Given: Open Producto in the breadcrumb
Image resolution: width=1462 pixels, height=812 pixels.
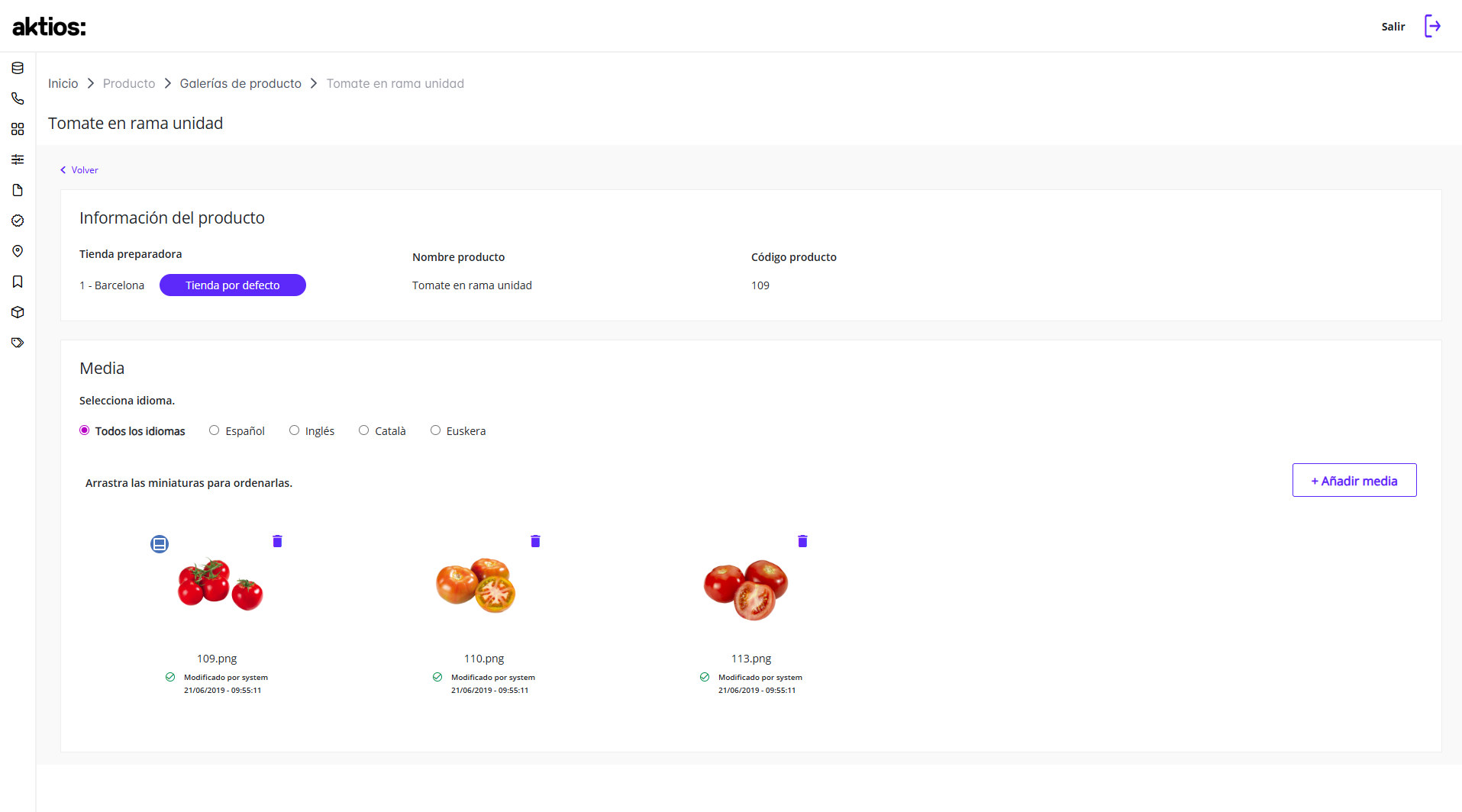Looking at the screenshot, I should coord(129,83).
